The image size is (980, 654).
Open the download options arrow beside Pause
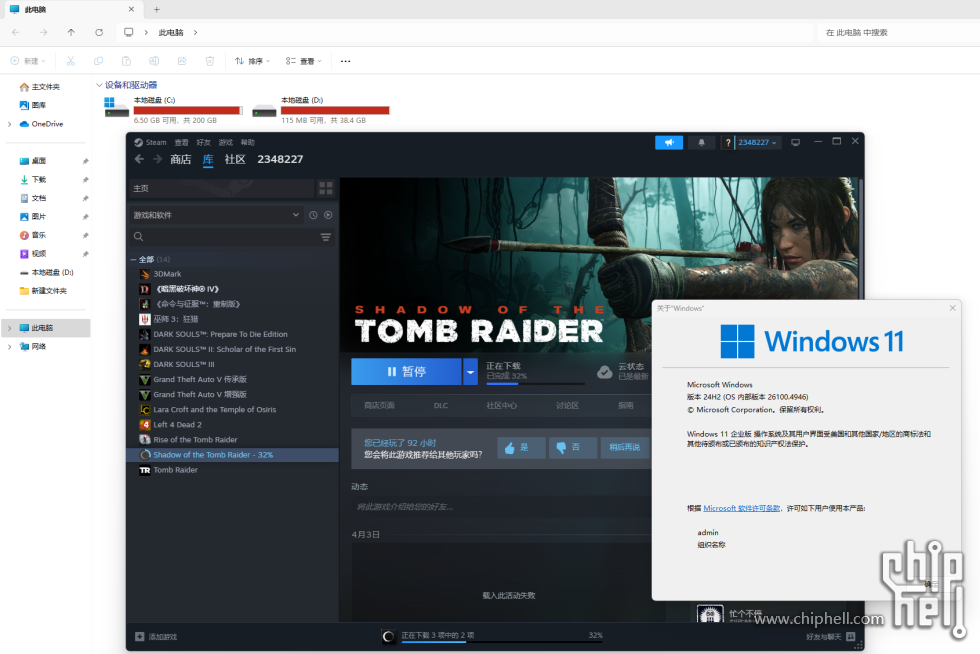[x=470, y=372]
